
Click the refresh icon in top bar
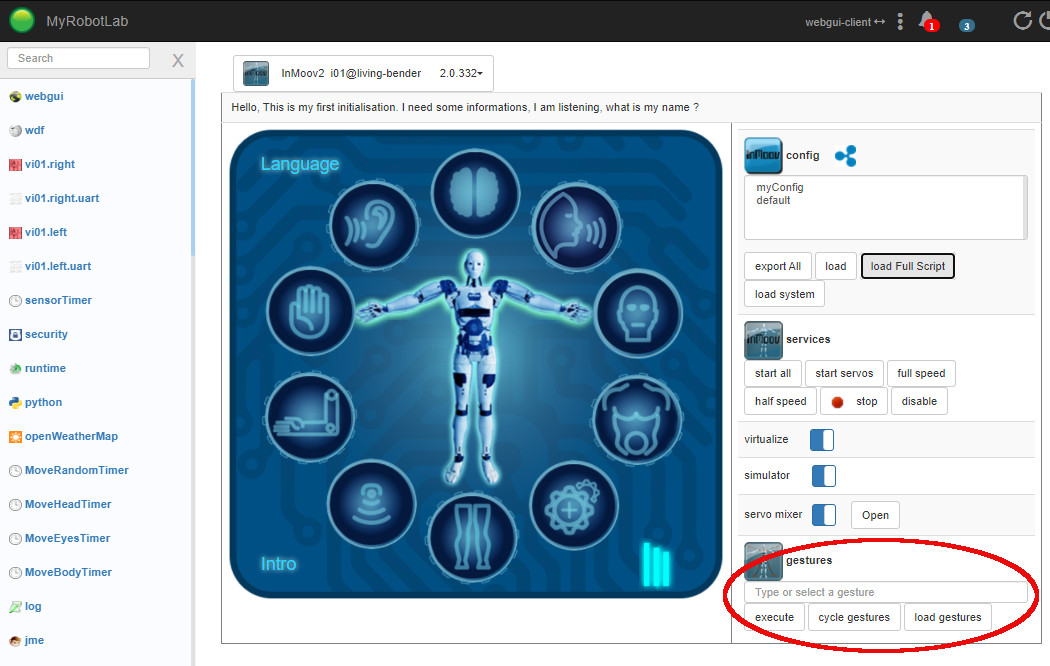point(1022,21)
